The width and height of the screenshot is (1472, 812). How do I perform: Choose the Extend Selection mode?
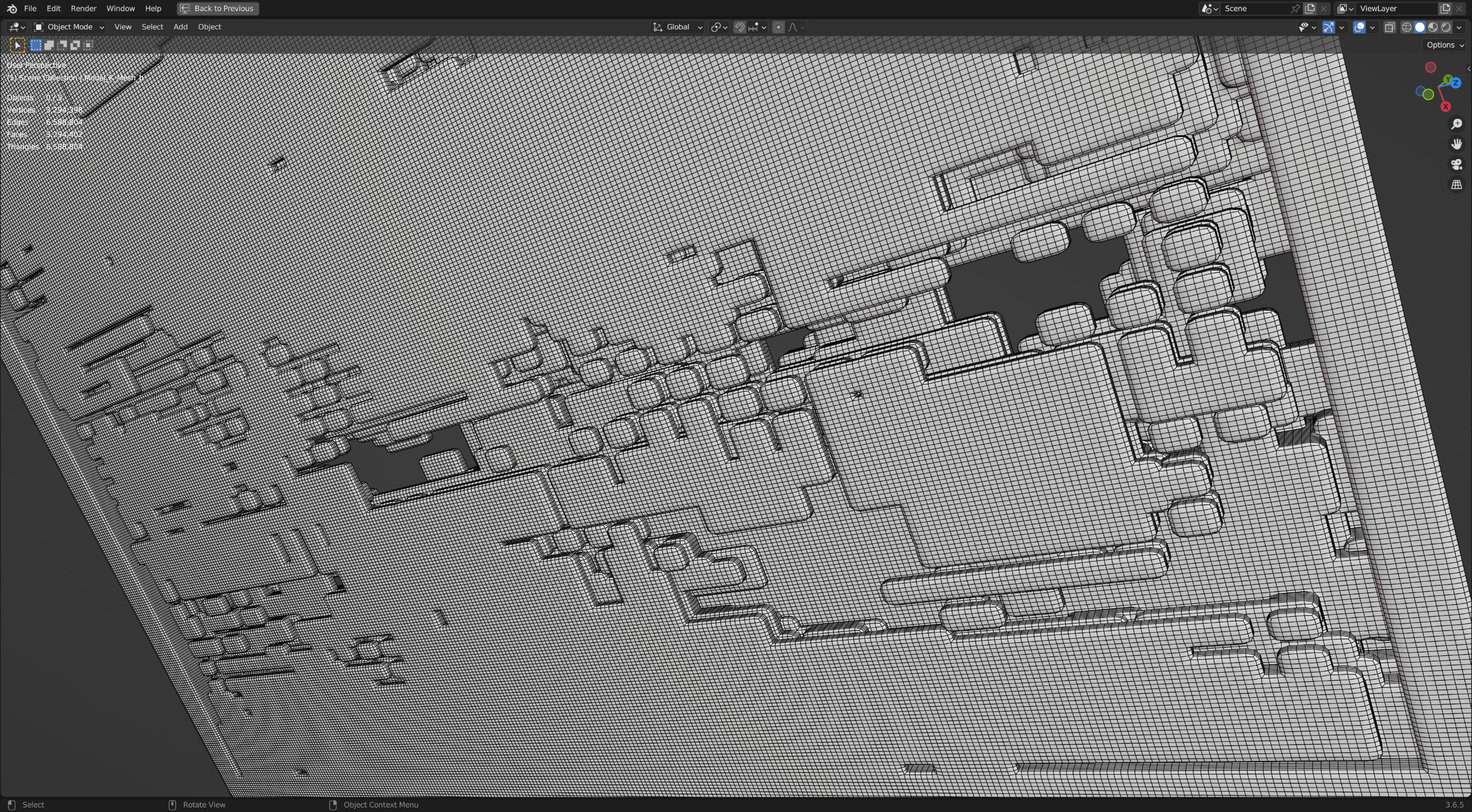(49, 45)
